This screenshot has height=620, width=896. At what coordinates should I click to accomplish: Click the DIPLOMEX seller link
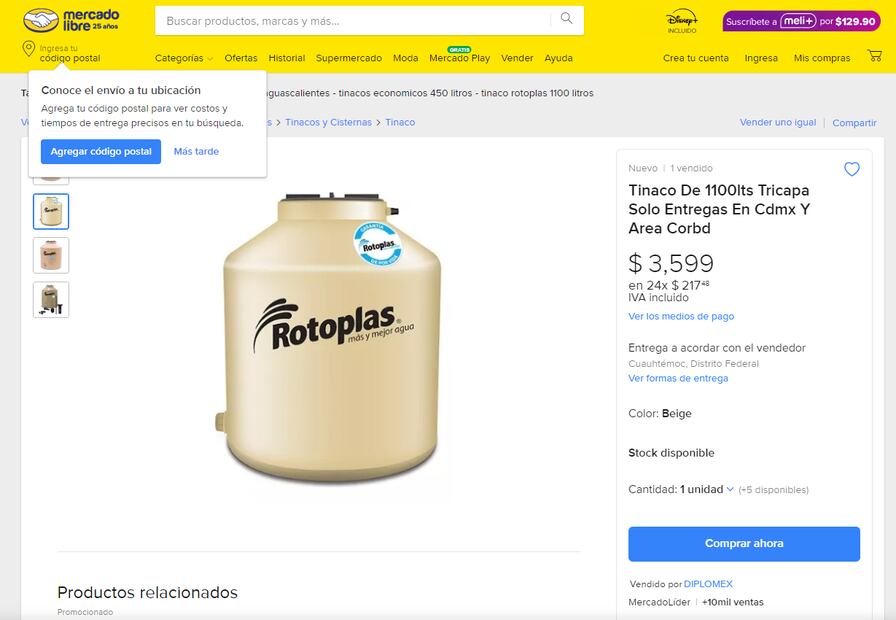tap(708, 584)
